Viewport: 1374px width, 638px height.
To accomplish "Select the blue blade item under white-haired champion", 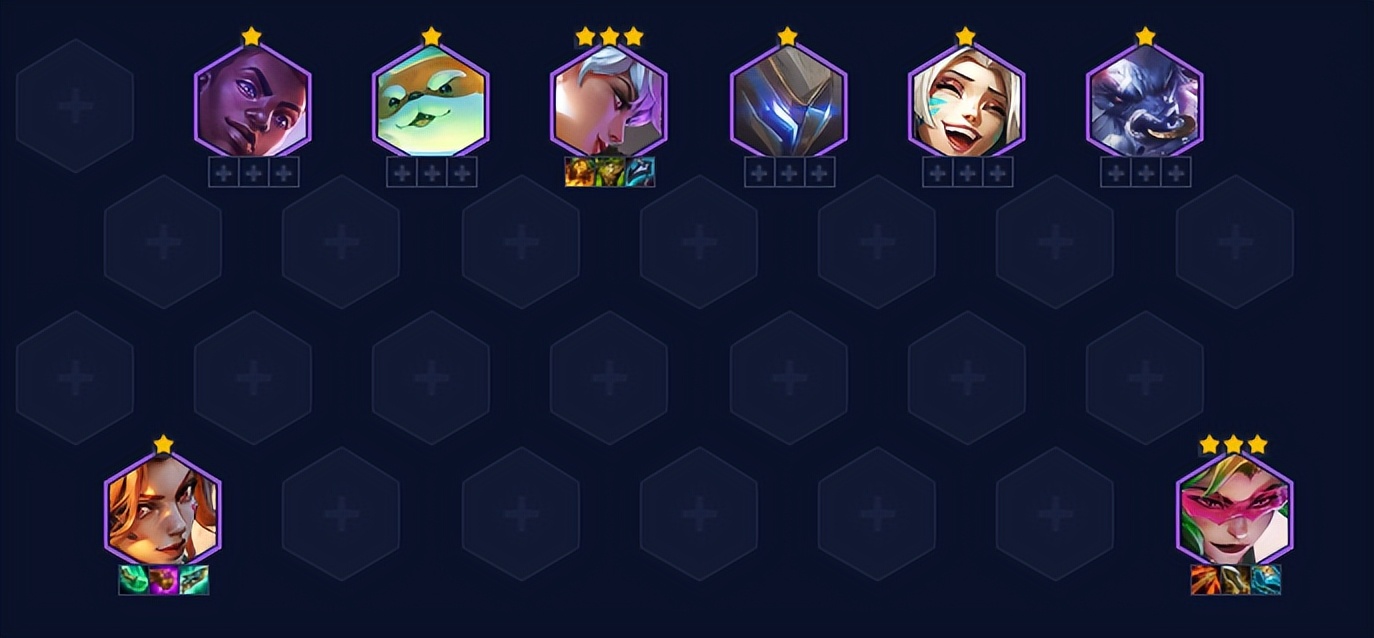I will pyautogui.click(x=640, y=172).
